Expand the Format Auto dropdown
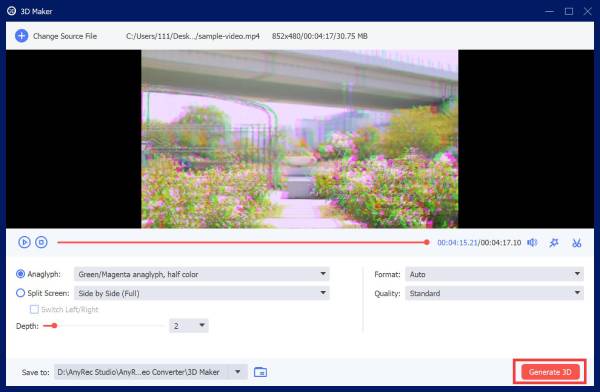600x392 pixels. click(x=494, y=274)
